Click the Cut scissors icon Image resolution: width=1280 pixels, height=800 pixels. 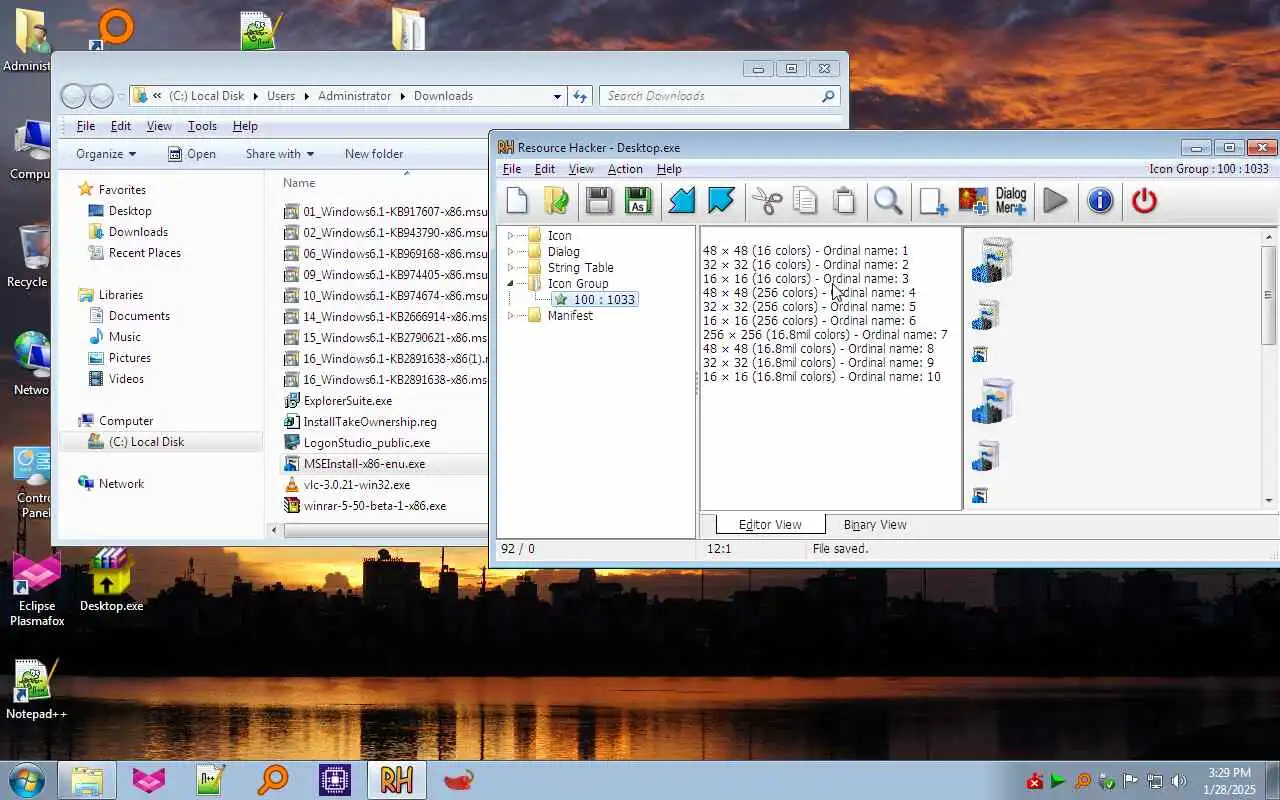pos(767,201)
